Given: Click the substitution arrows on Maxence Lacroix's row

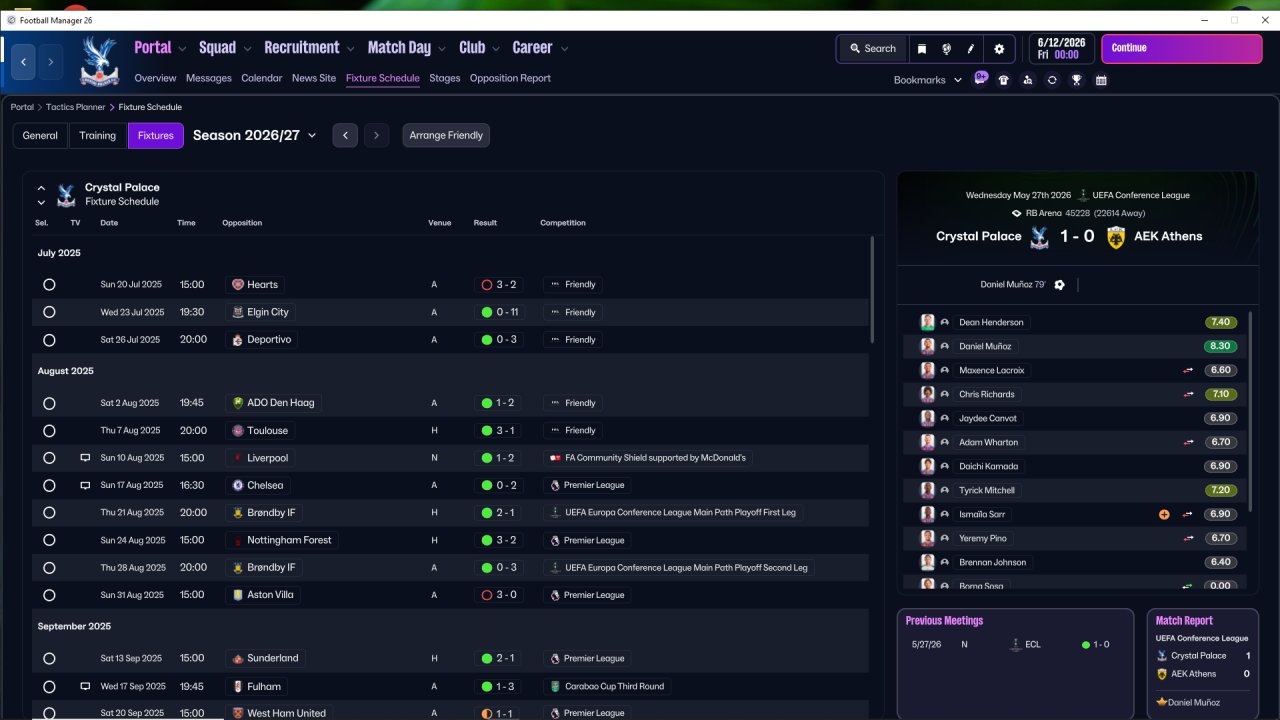Looking at the screenshot, I should (1188, 370).
